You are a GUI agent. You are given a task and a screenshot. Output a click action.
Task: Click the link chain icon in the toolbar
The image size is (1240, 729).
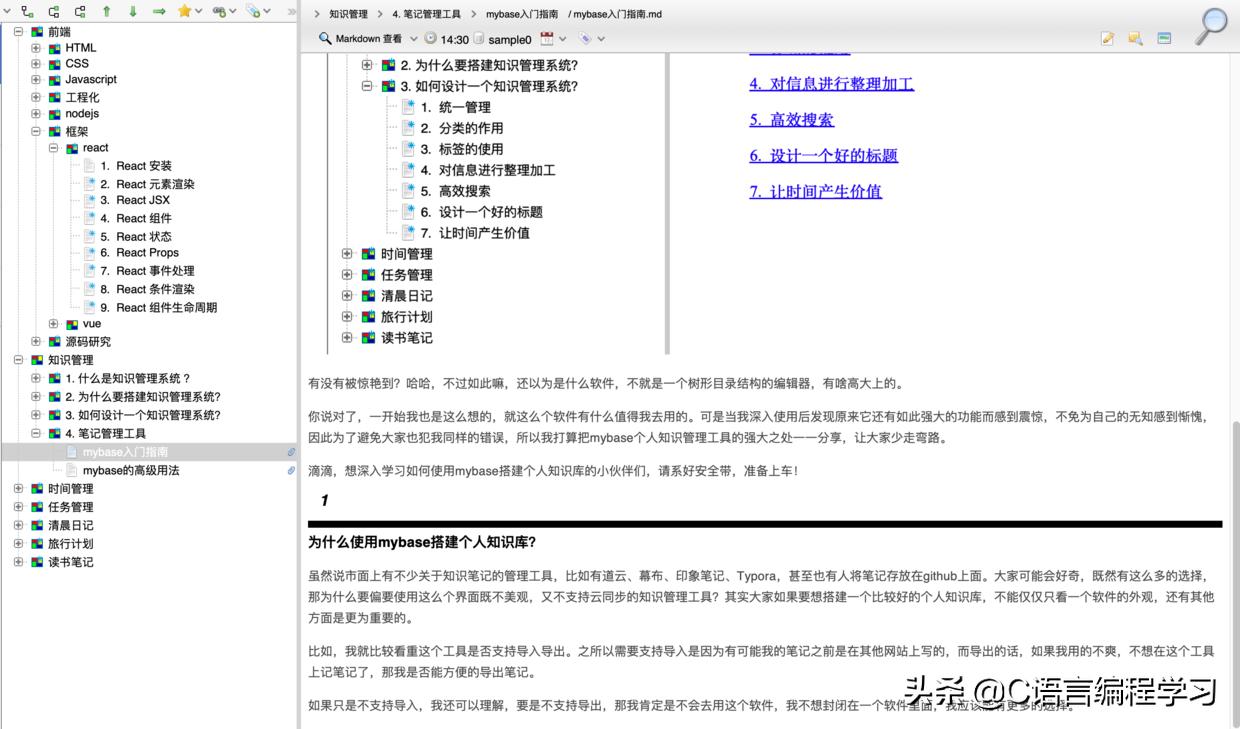point(219,11)
